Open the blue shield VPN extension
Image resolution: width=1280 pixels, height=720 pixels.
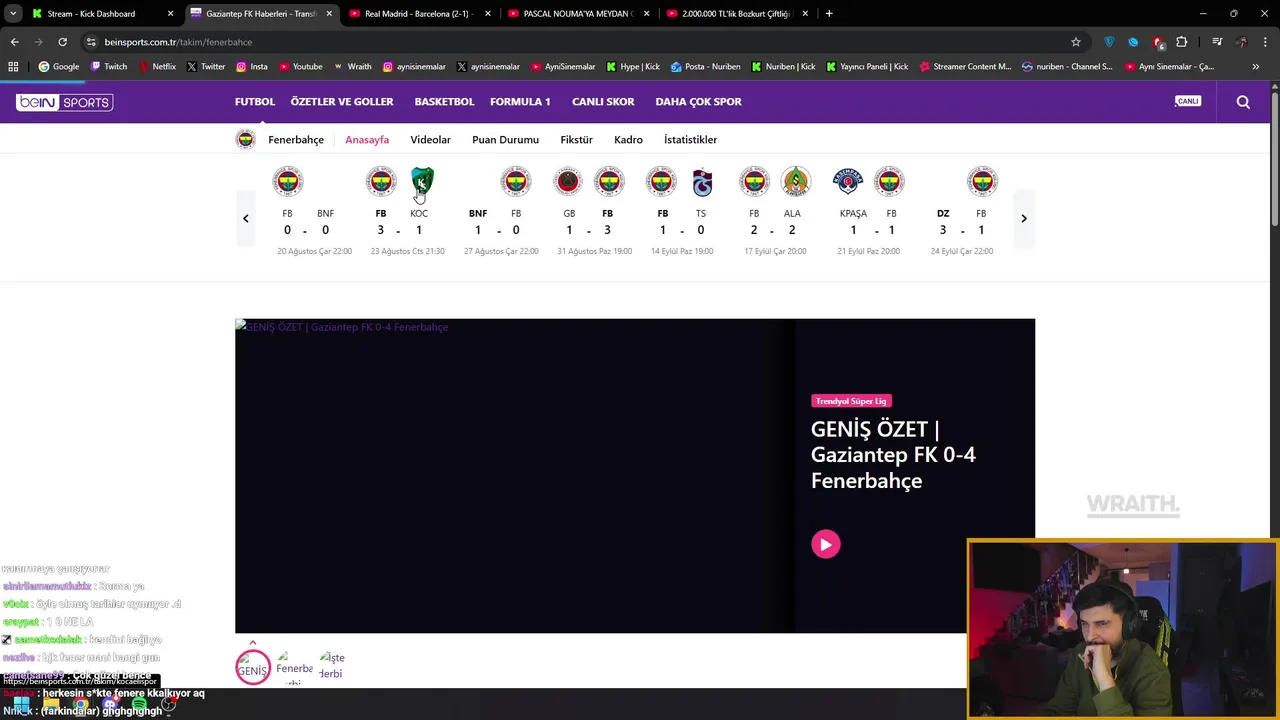(1109, 42)
